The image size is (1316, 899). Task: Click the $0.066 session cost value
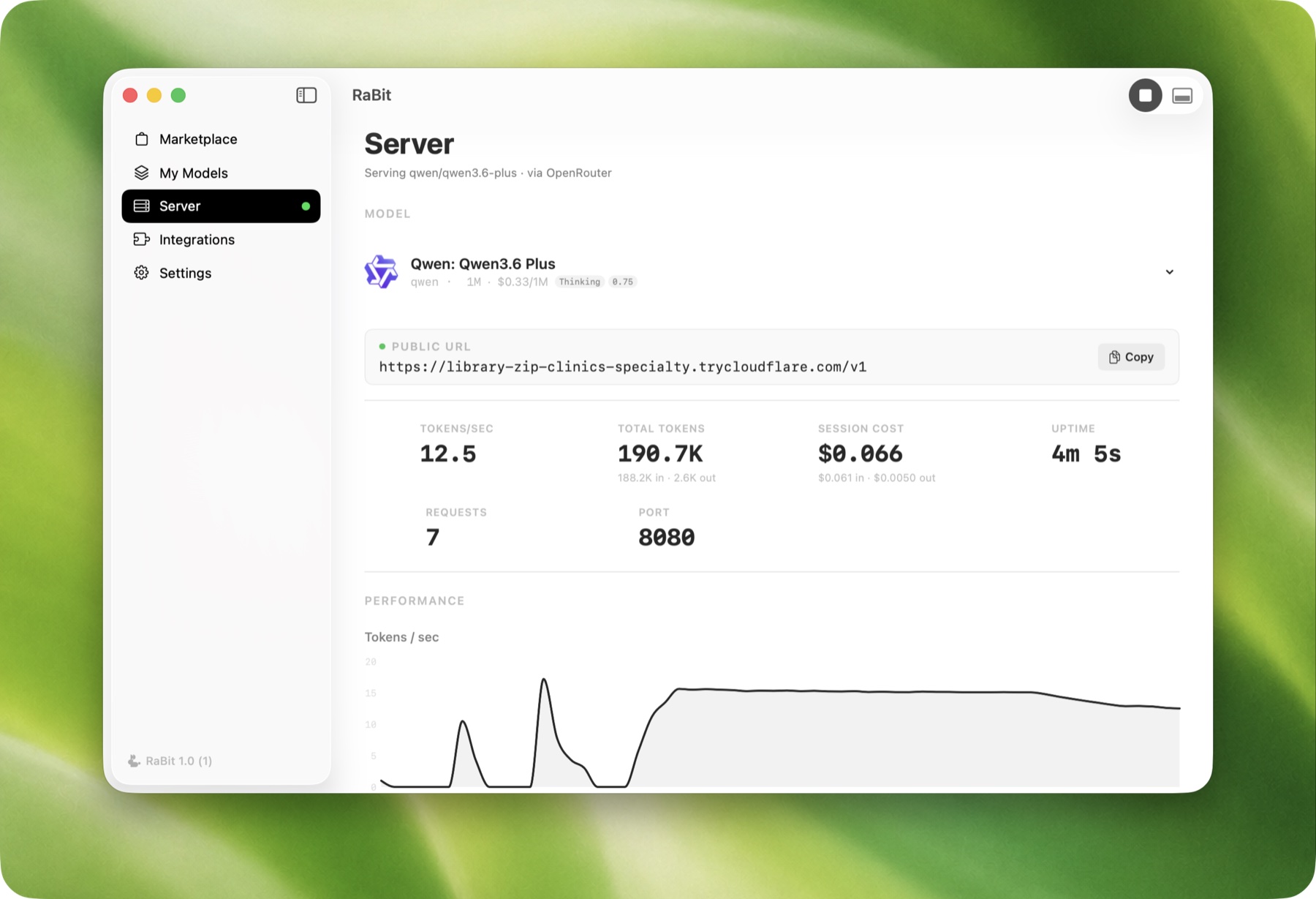[861, 454]
